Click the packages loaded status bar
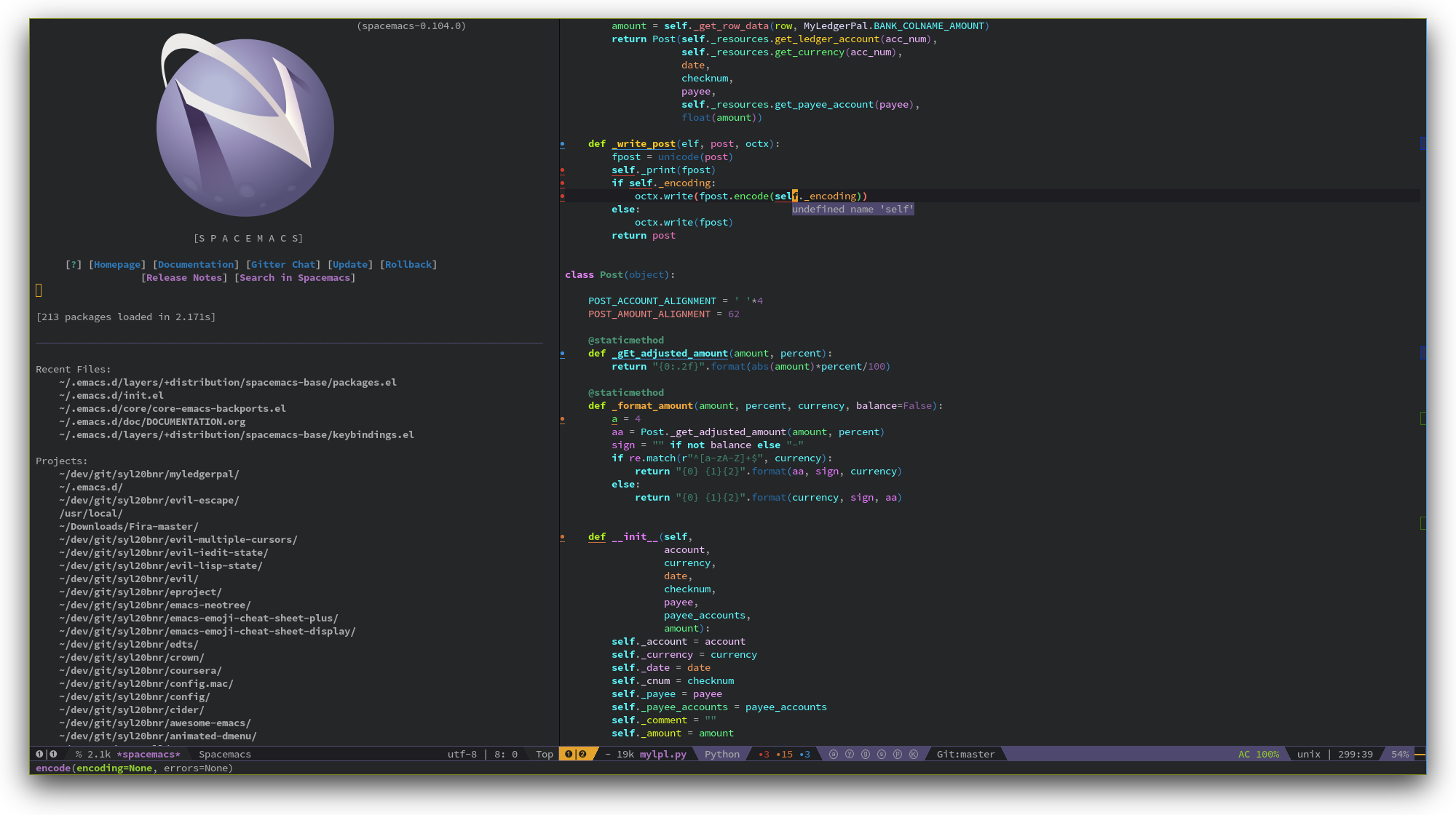 tap(126, 317)
